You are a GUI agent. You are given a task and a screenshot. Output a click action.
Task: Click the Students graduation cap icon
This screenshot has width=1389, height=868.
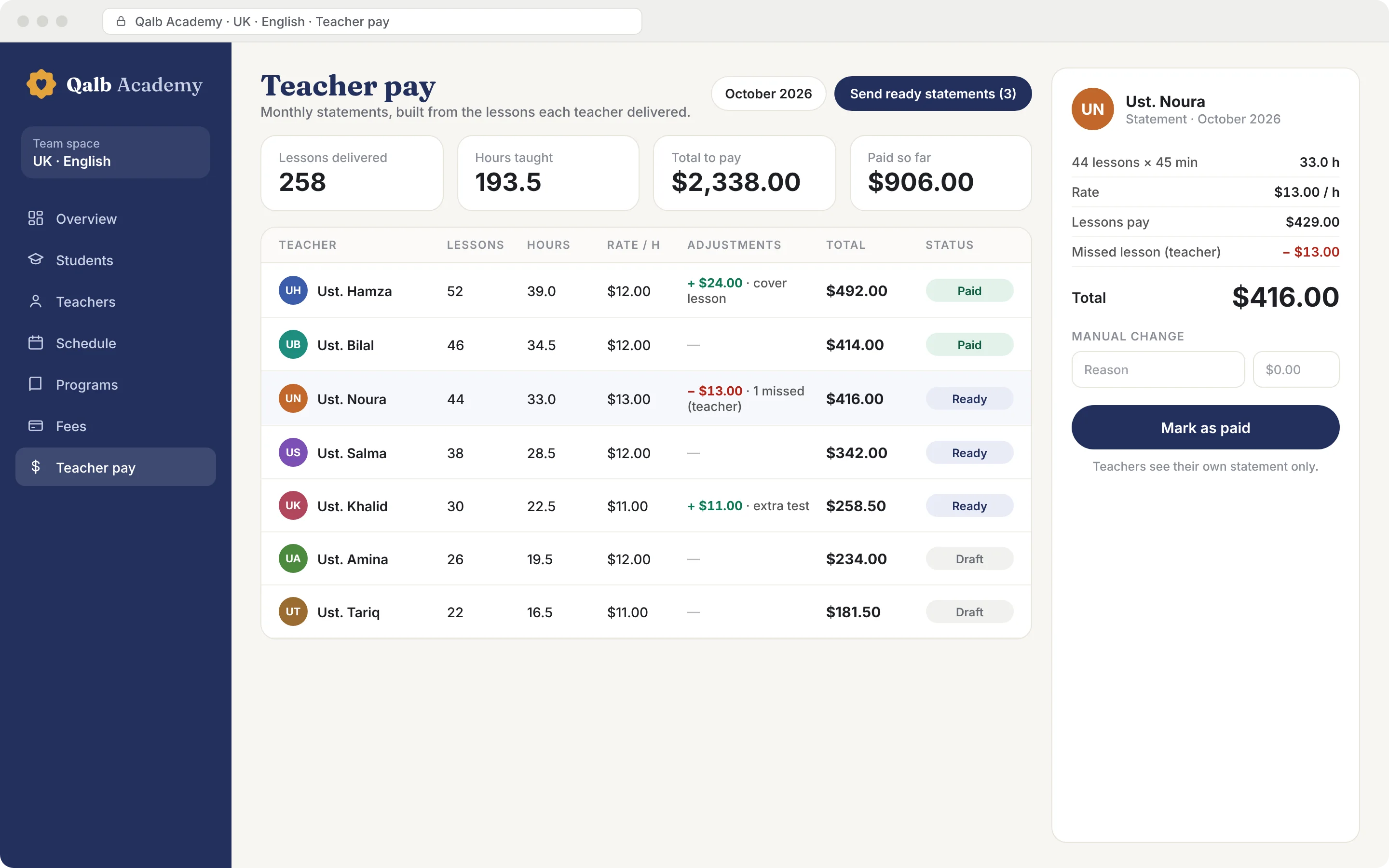click(x=36, y=259)
